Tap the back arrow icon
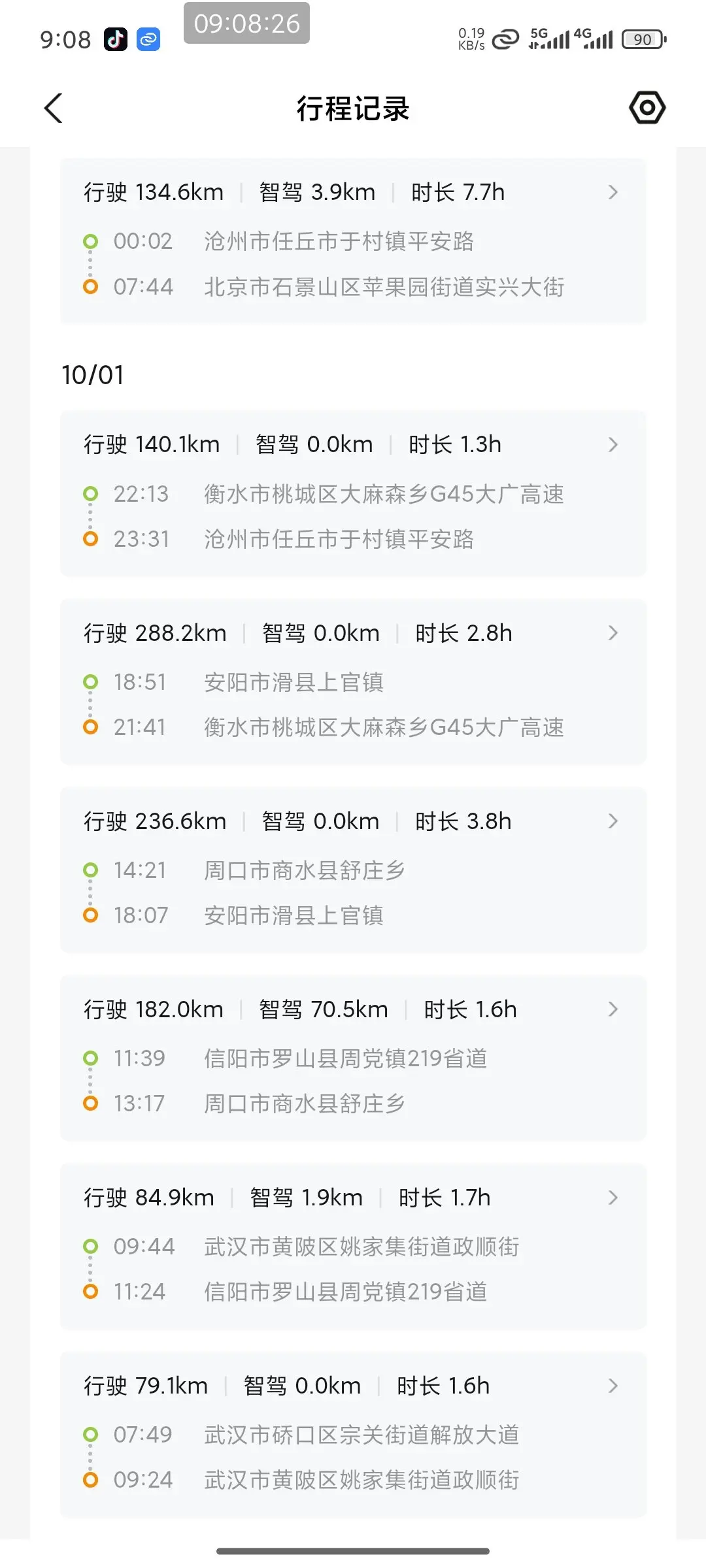This screenshot has width=706, height=1568. (x=54, y=108)
